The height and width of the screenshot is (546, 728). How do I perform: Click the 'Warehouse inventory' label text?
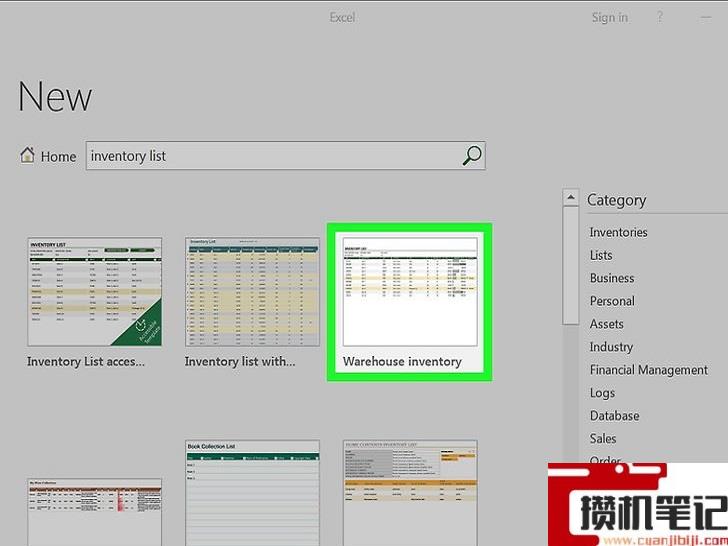tap(402, 362)
